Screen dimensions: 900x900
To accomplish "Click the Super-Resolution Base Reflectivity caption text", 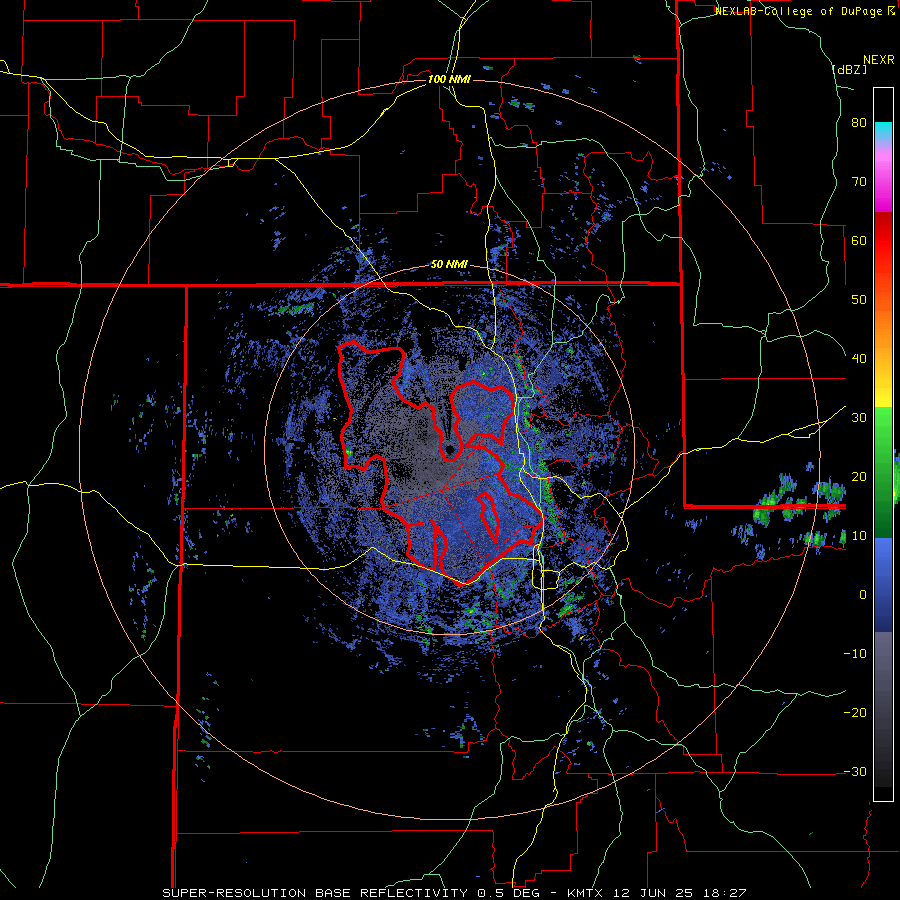I will pos(454,893).
